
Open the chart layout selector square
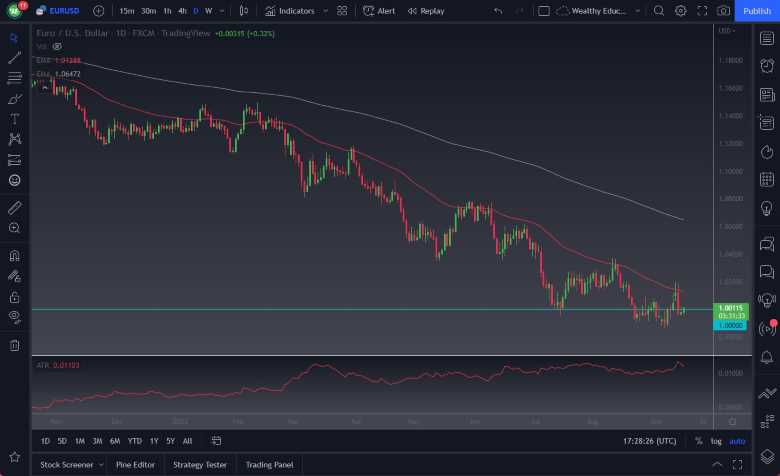pos(544,11)
